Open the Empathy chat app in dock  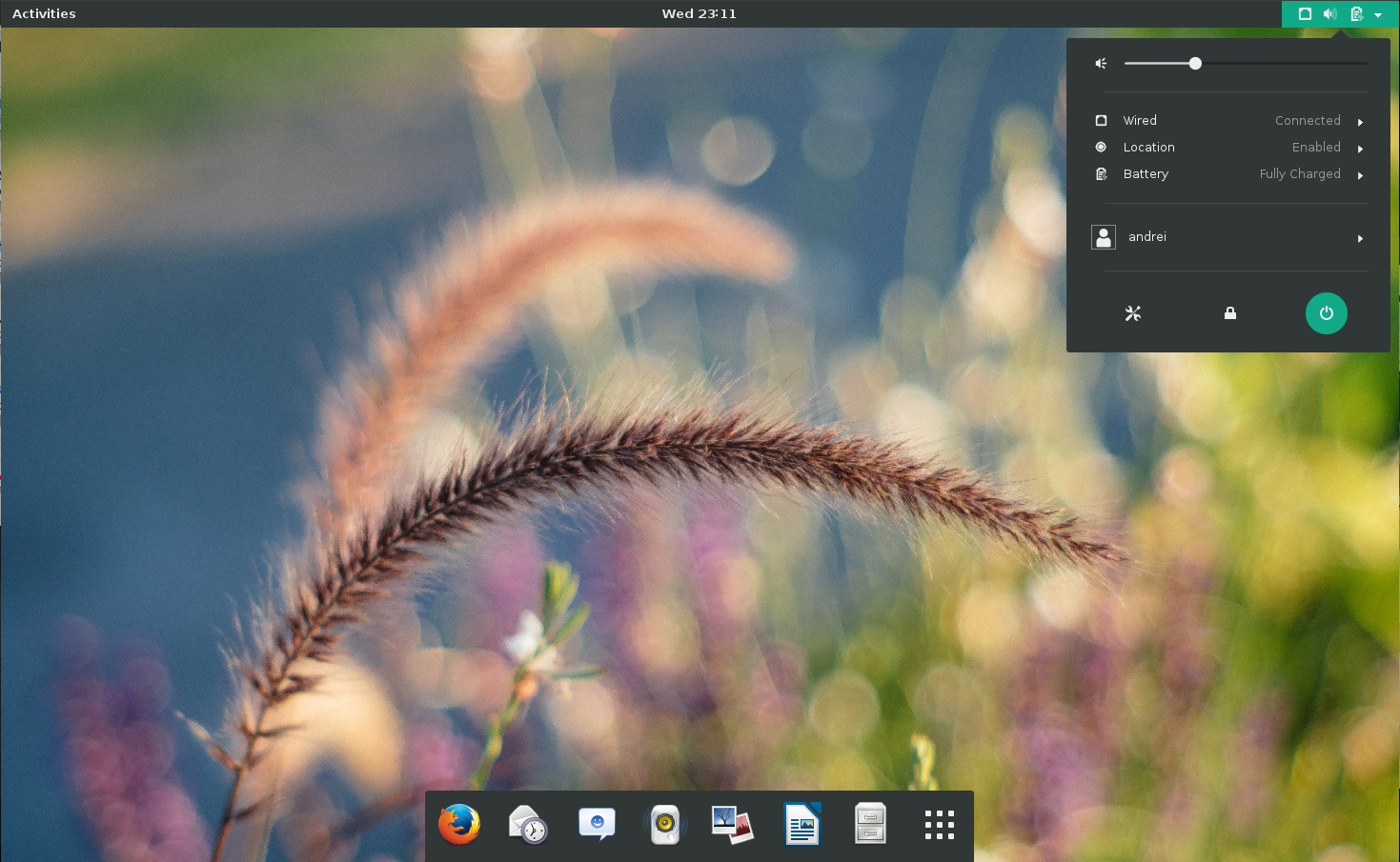[597, 825]
